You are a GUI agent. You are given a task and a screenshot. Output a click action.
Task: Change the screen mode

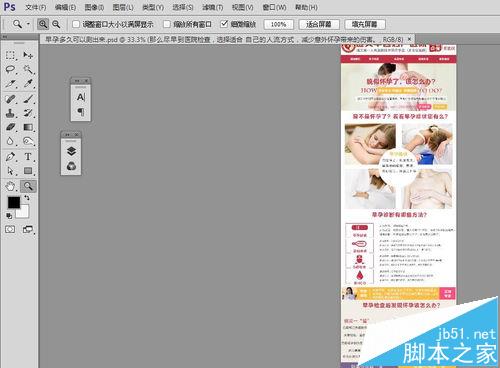pyautogui.click(x=28, y=229)
